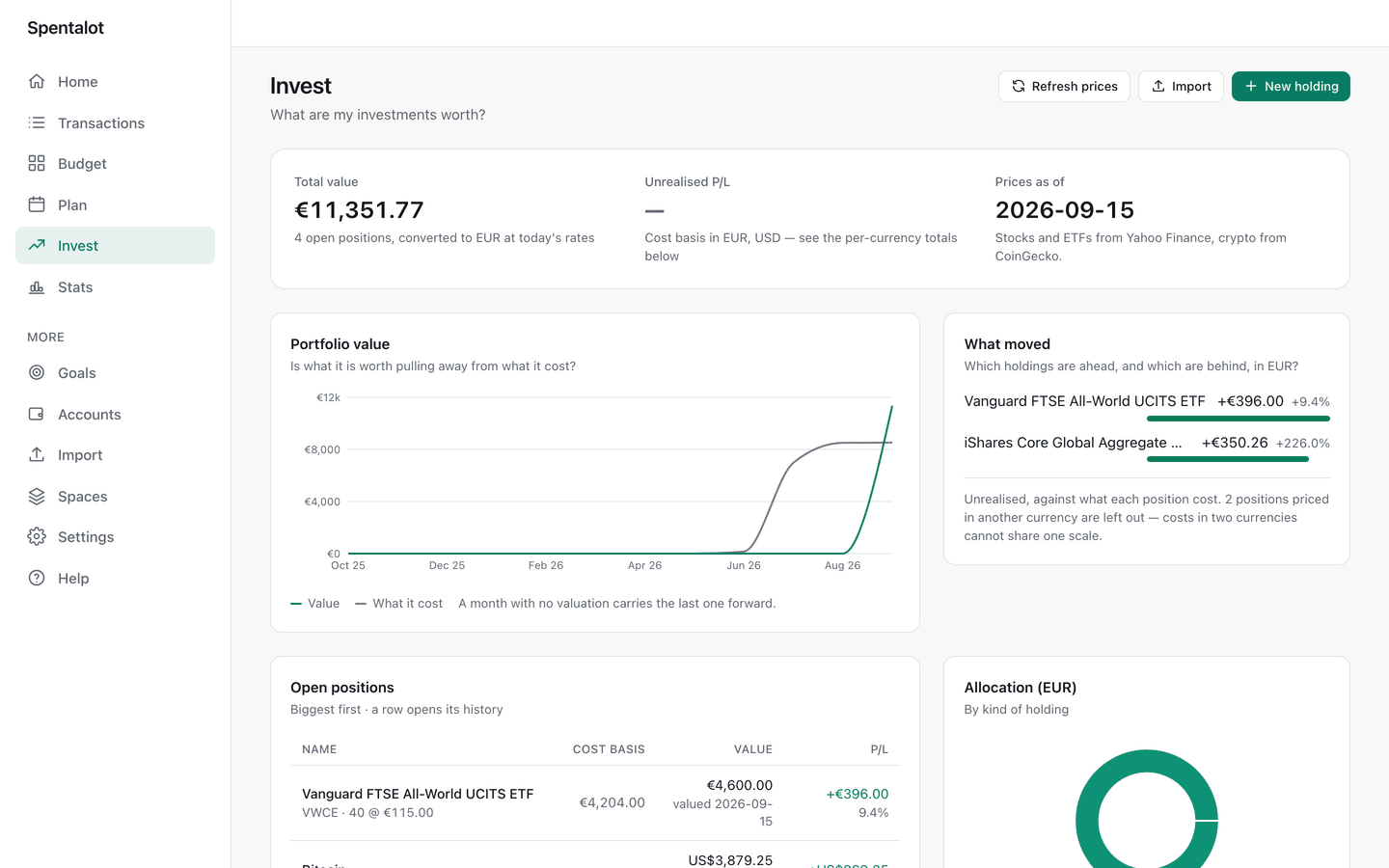Click the Home house icon in sidebar
This screenshot has height=868, width=1389.
click(37, 82)
